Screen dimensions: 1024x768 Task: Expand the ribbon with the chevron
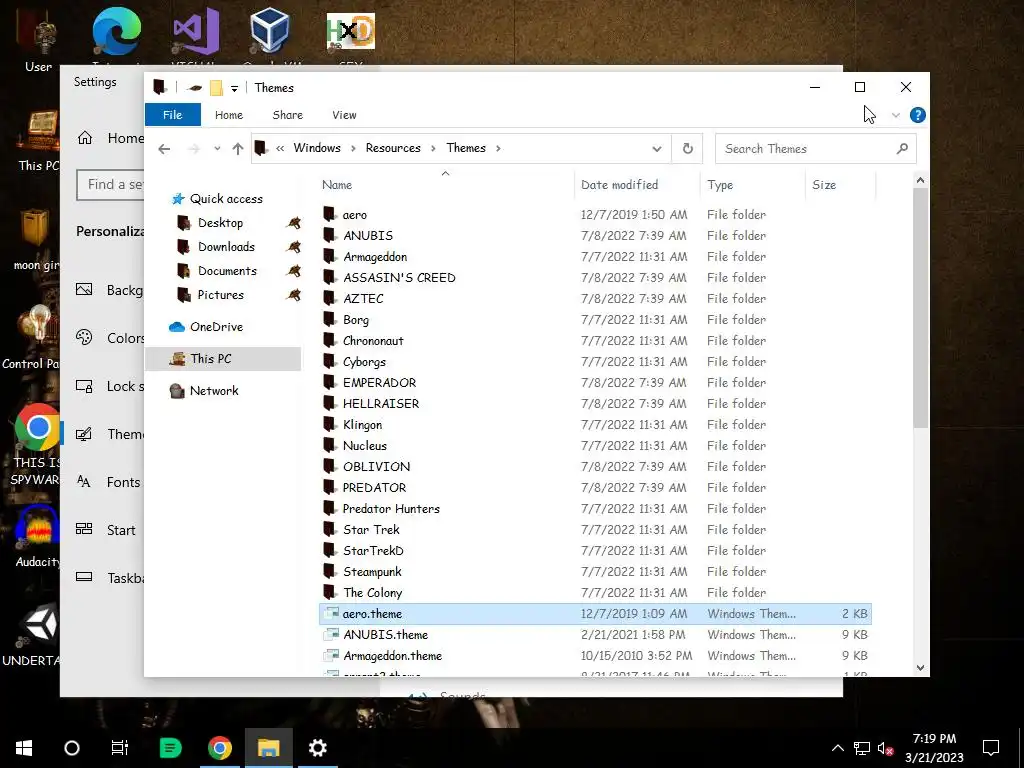coord(895,115)
